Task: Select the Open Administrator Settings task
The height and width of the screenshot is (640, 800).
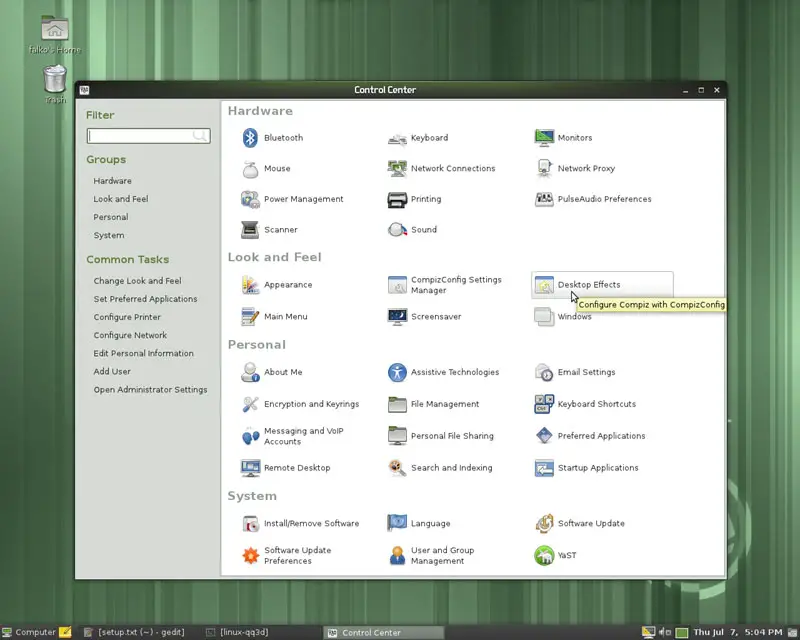Action: pyautogui.click(x=151, y=389)
